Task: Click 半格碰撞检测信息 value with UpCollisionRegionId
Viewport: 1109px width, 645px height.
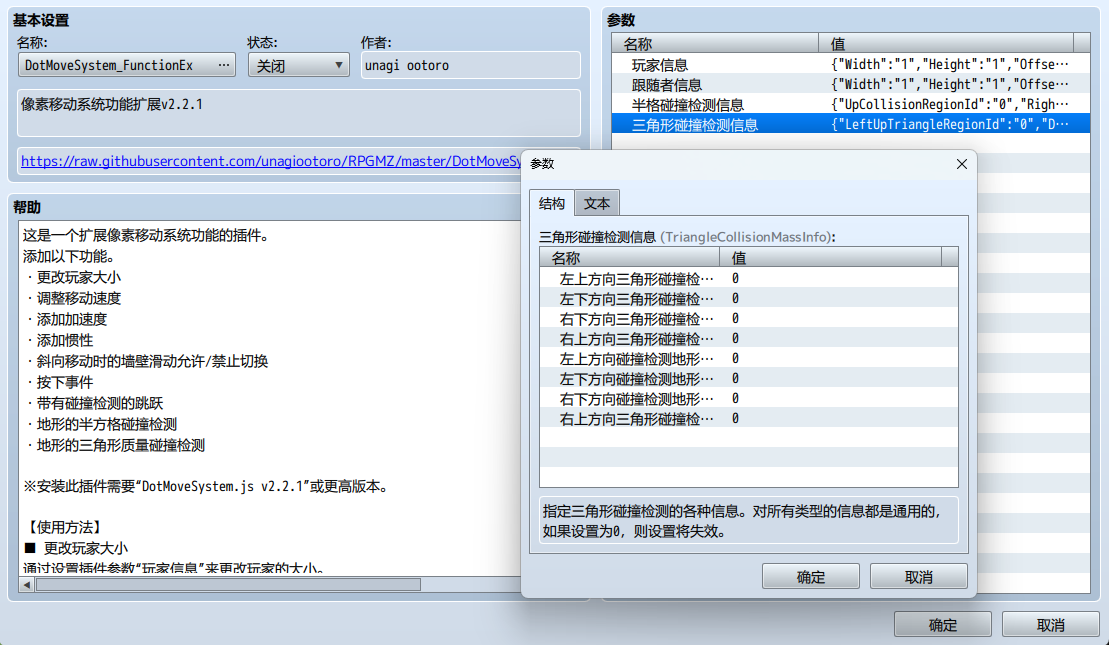Action: pos(949,105)
